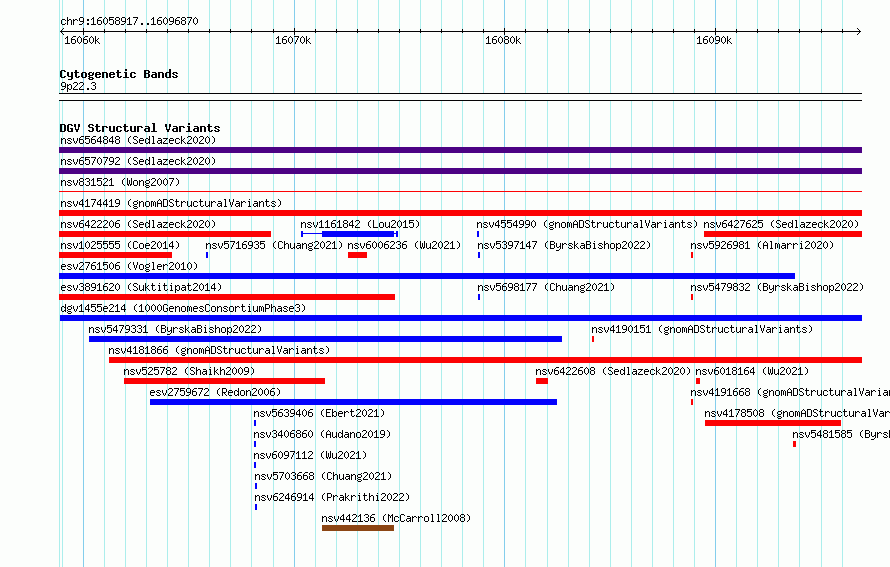Select the blue bar under dgv1455e214

(x=460, y=318)
